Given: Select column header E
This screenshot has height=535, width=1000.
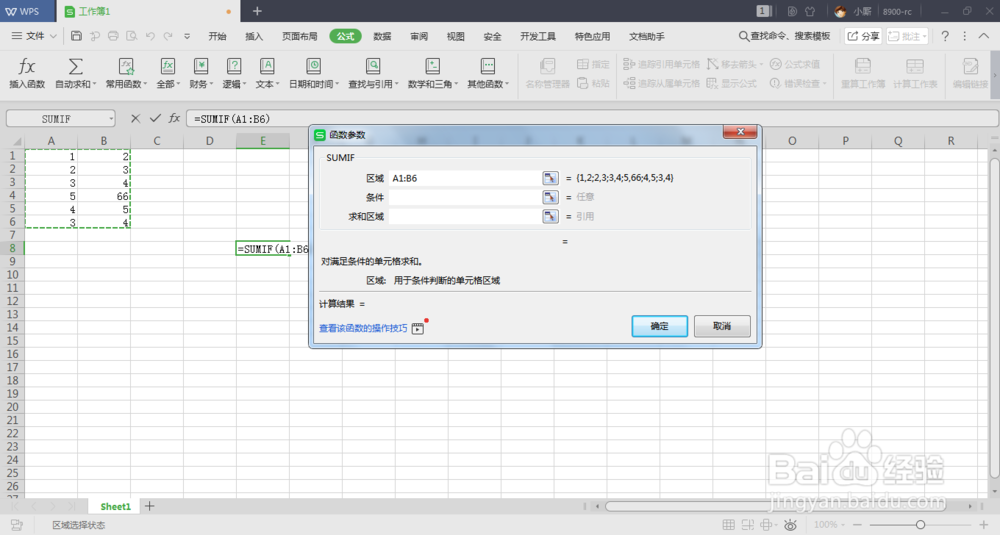Looking at the screenshot, I should tap(263, 141).
